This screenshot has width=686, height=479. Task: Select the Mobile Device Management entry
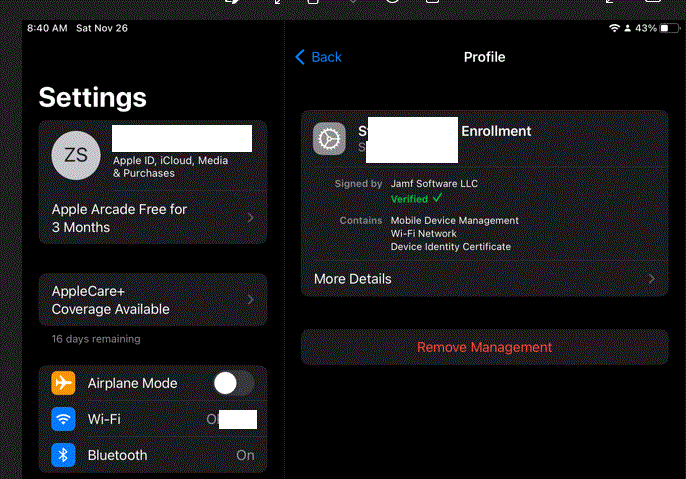tap(455, 220)
